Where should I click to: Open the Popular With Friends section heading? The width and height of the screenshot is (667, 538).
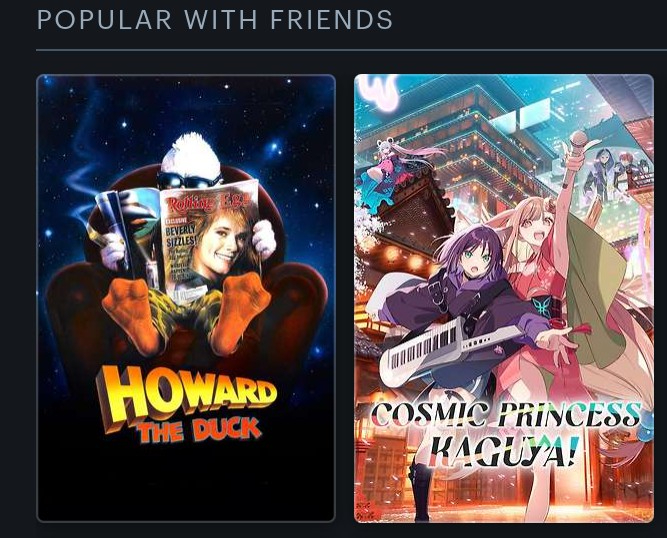[215, 20]
